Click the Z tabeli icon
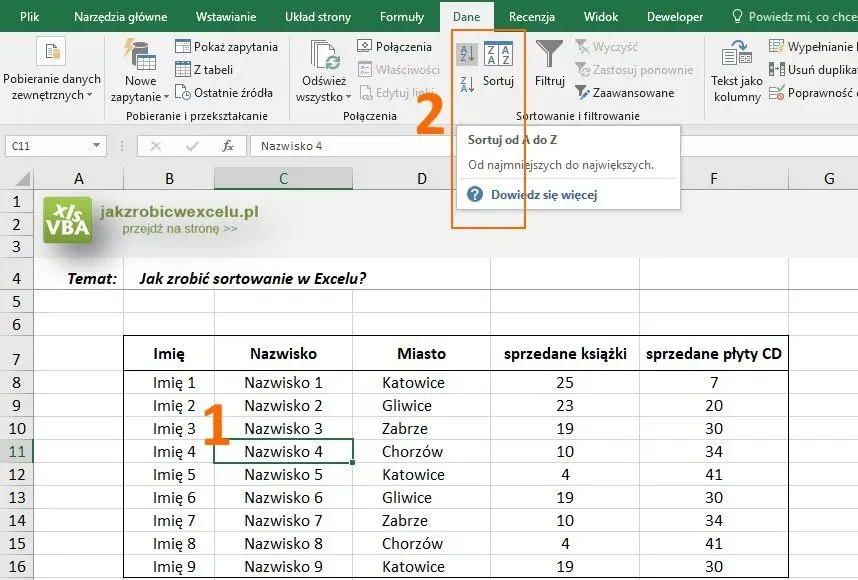The height and width of the screenshot is (580, 858). 183,69
